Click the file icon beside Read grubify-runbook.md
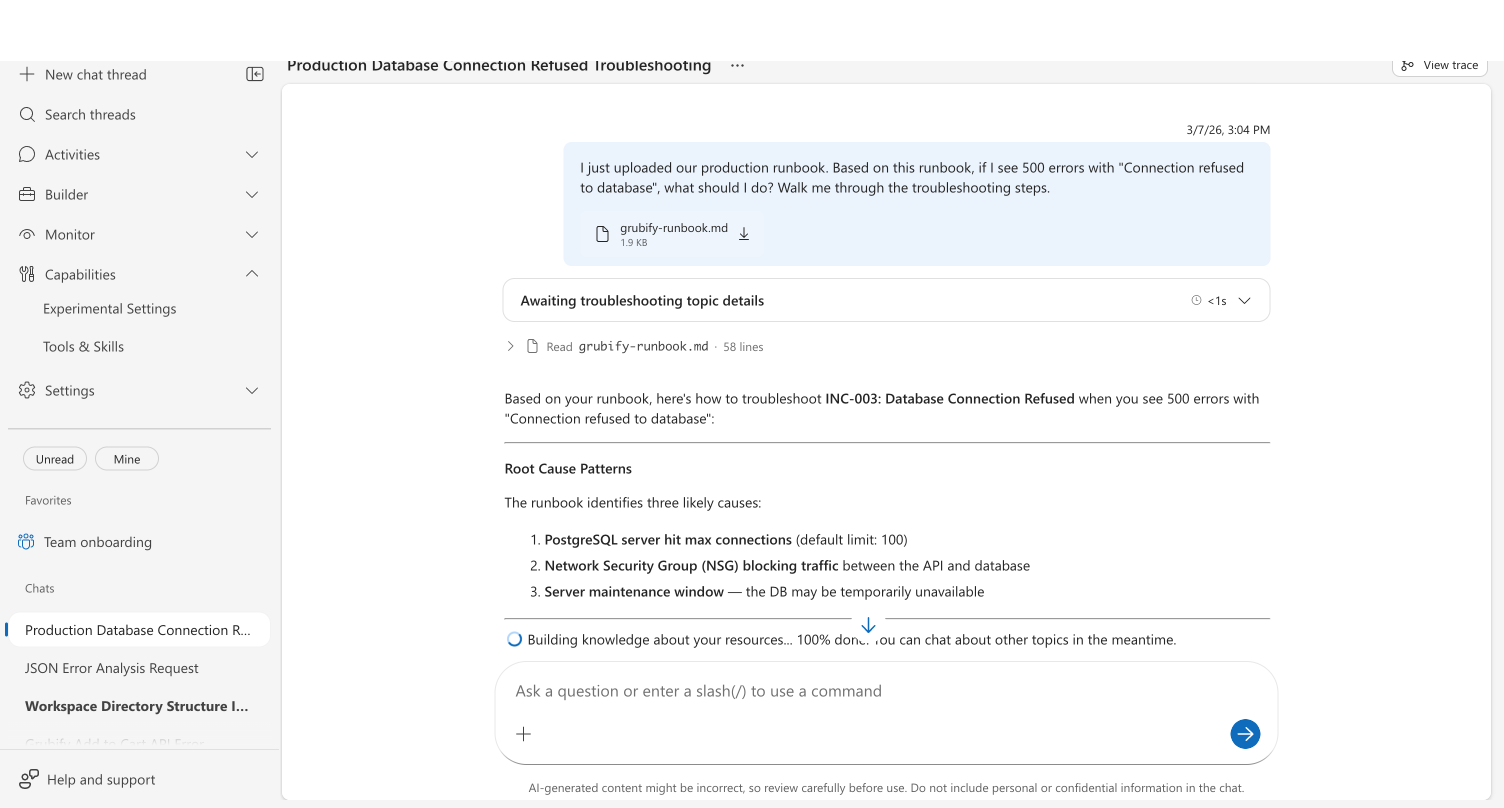This screenshot has width=1504, height=808. (533, 346)
